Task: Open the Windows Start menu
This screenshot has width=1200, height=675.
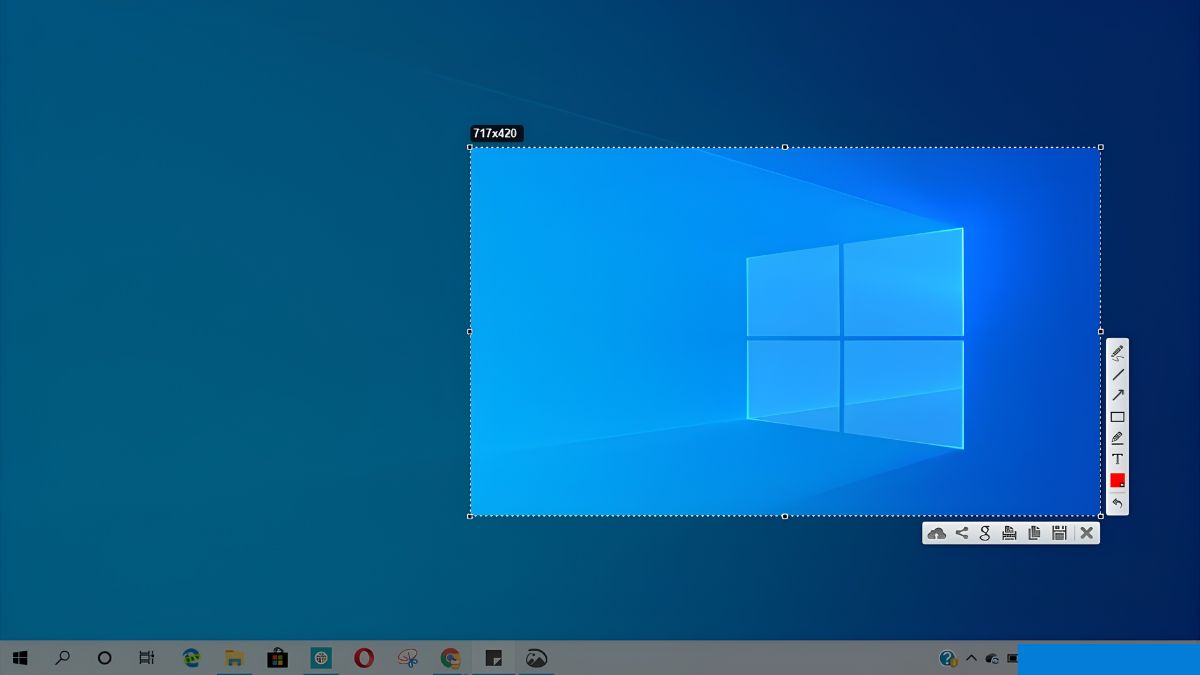Action: click(x=20, y=658)
